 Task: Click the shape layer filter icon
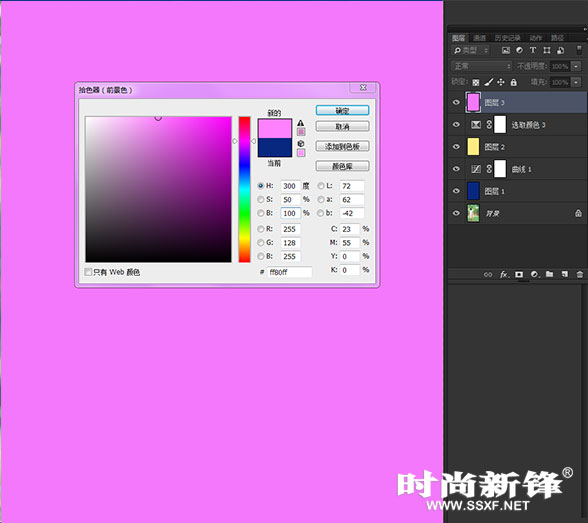click(x=547, y=50)
